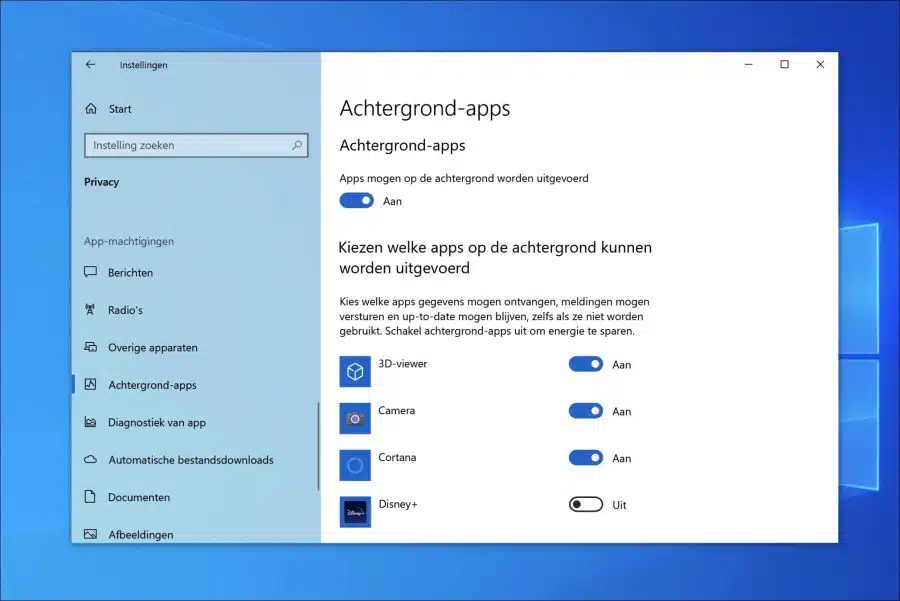The image size is (900, 601).
Task: Select the Automatische bestandsdownloads cloud icon
Action: (x=91, y=459)
